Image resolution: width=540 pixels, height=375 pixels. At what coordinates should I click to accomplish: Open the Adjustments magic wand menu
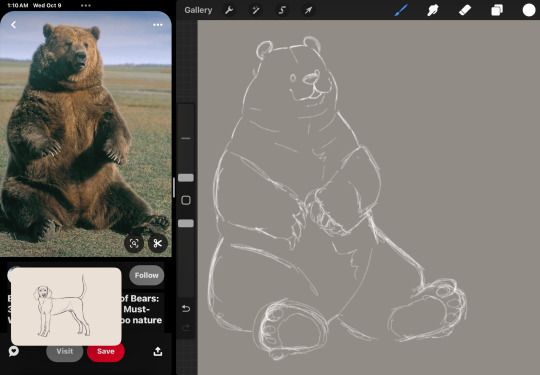256,10
